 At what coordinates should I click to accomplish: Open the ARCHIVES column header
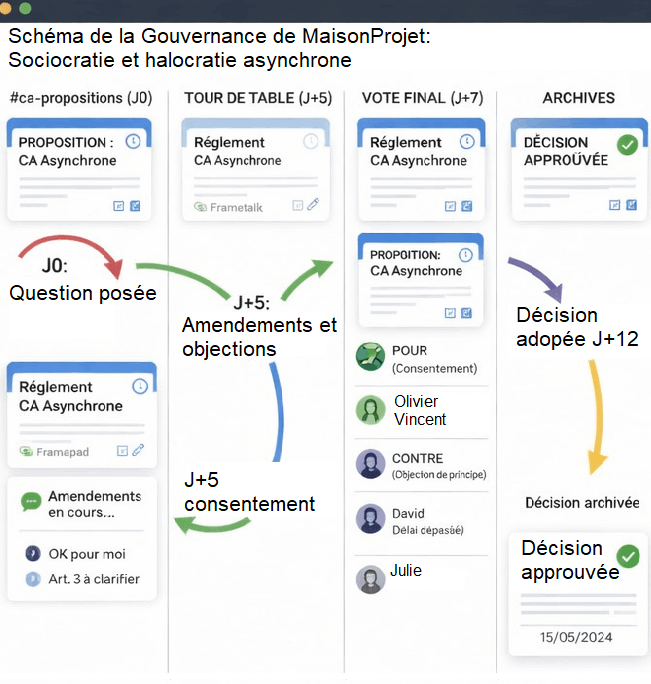578,98
